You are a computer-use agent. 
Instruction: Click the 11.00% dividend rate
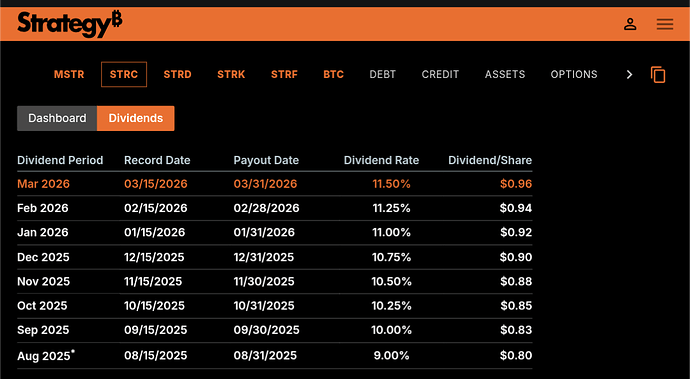pos(392,232)
